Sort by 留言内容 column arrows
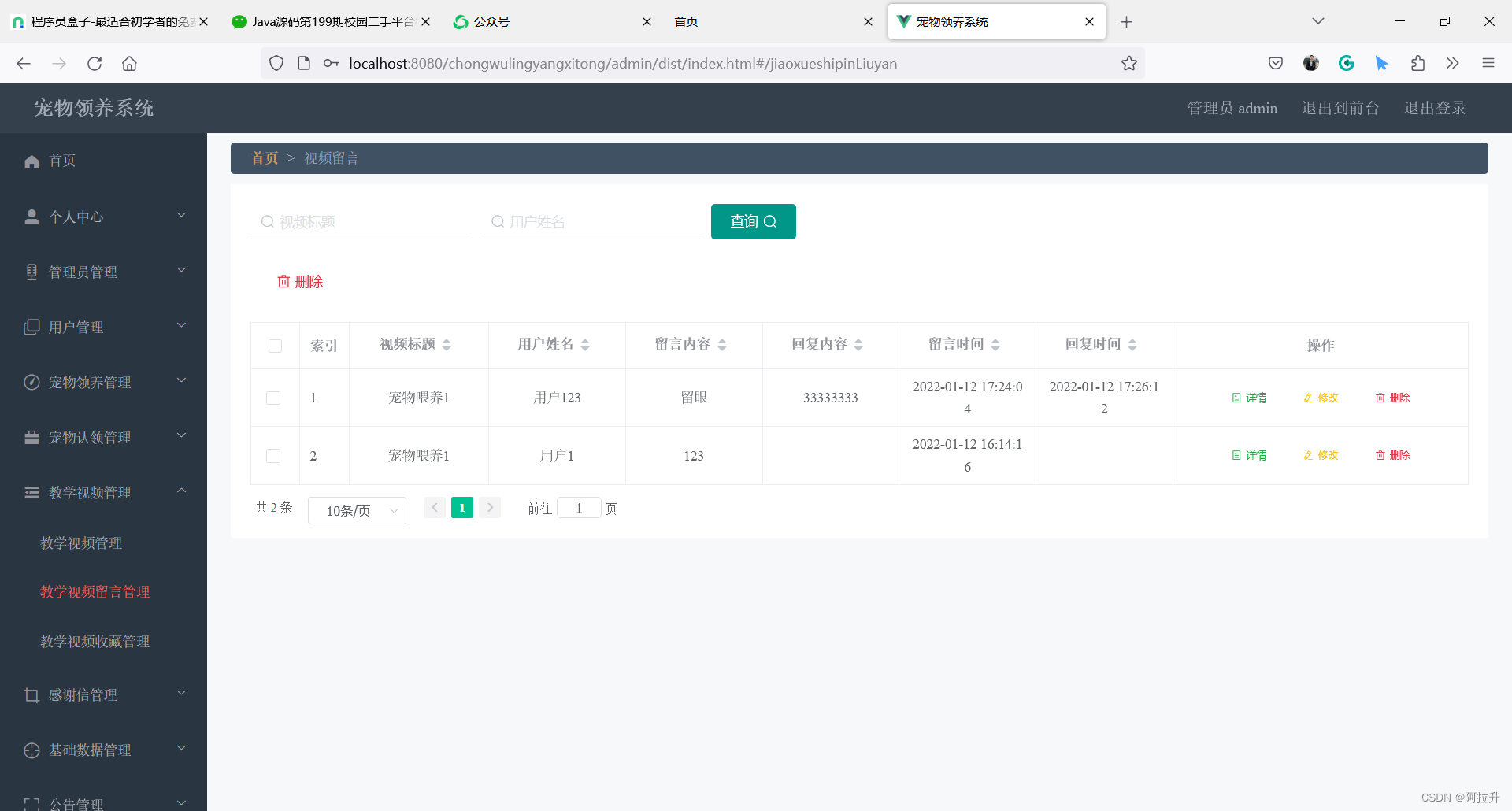The image size is (1512, 811). pyautogui.click(x=722, y=345)
